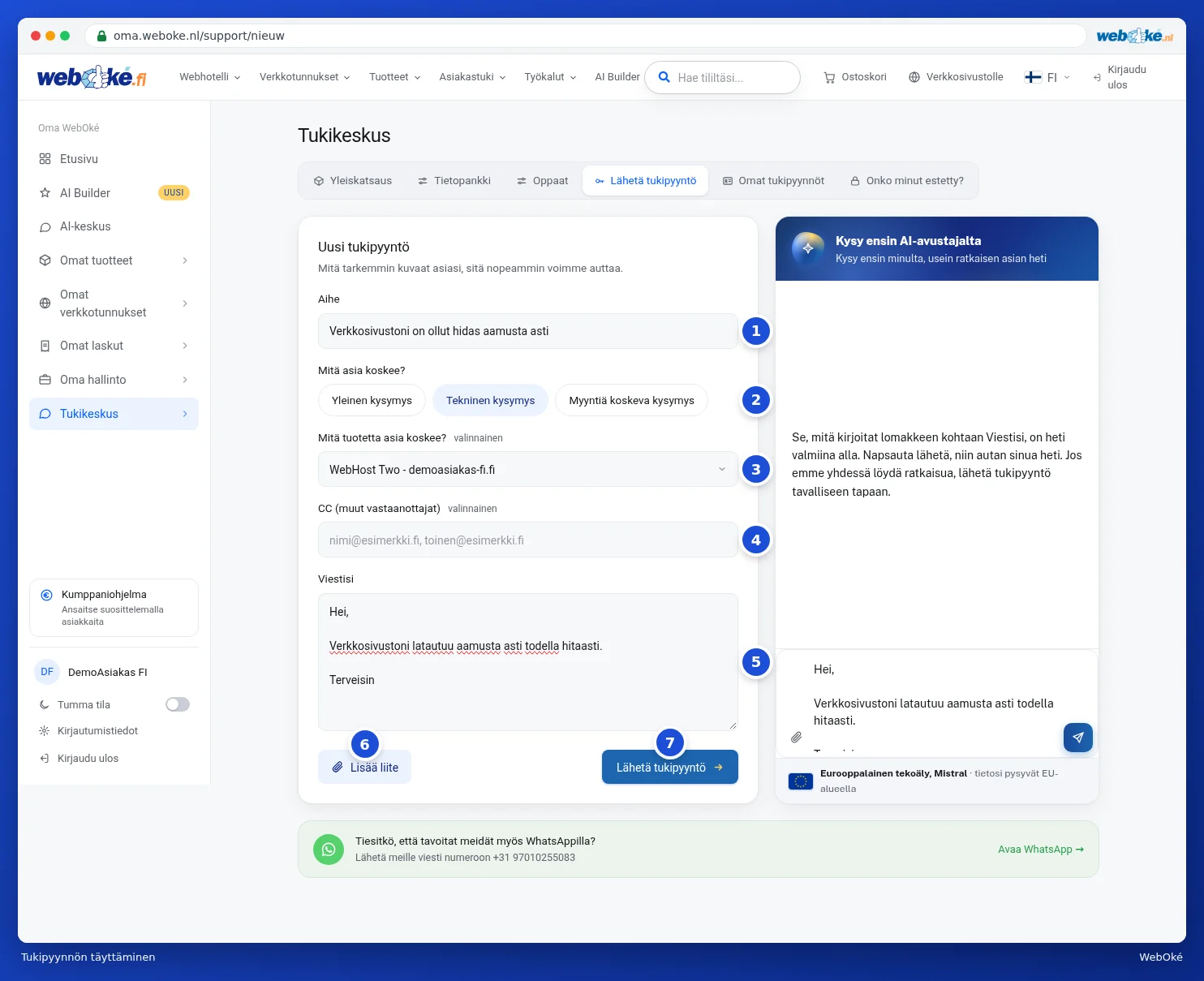
Task: Click the AI chat send paper-plane icon
Action: pyautogui.click(x=1077, y=738)
